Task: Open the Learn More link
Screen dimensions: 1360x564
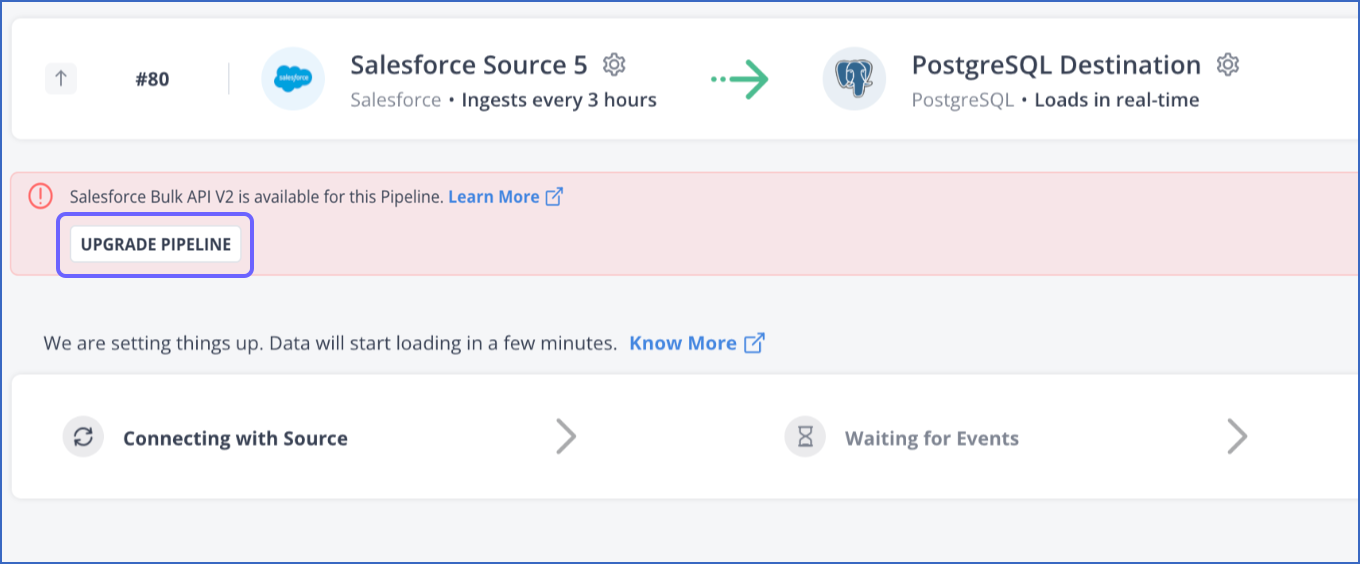Action: (494, 197)
